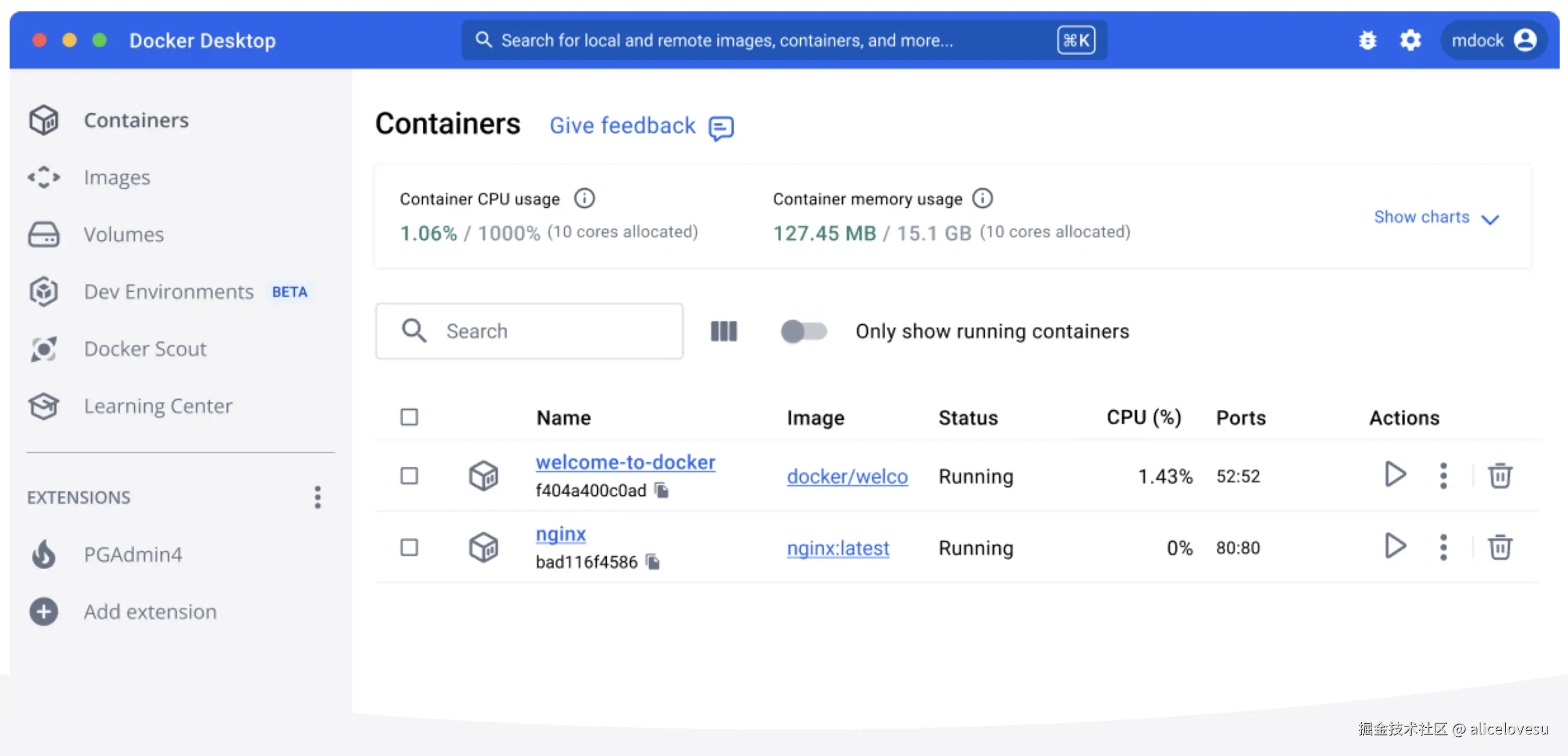Click the start arrow for nginx container
The width and height of the screenshot is (1568, 756).
point(1394,546)
